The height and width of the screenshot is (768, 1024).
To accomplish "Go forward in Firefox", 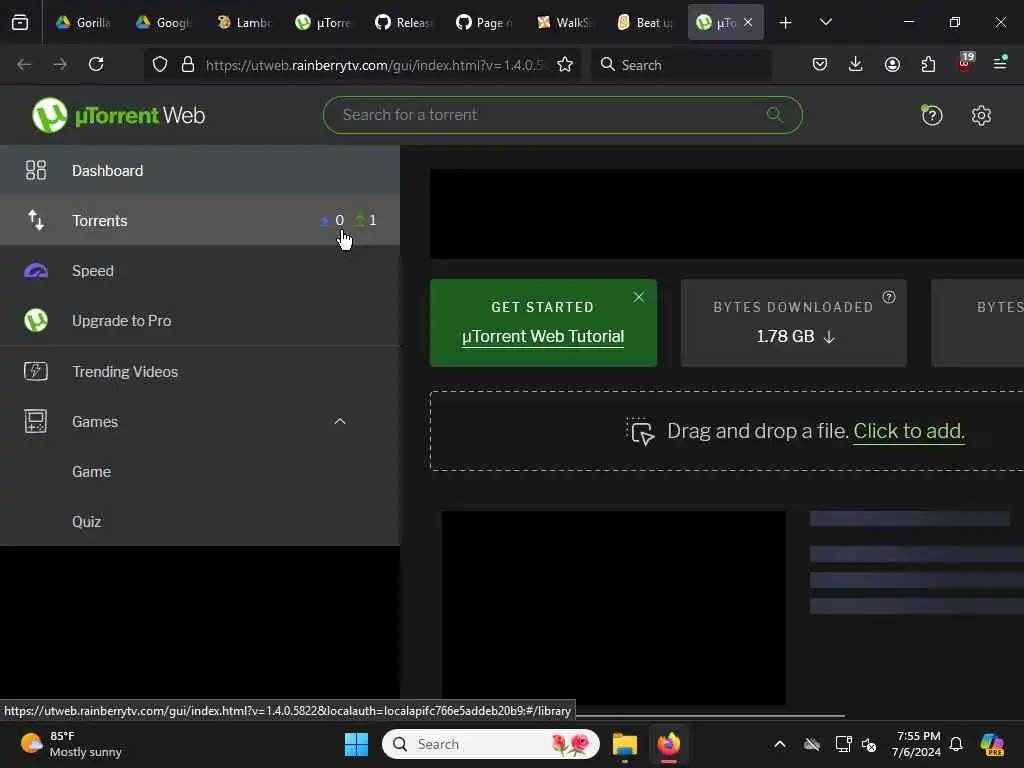I will pyautogui.click(x=60, y=65).
